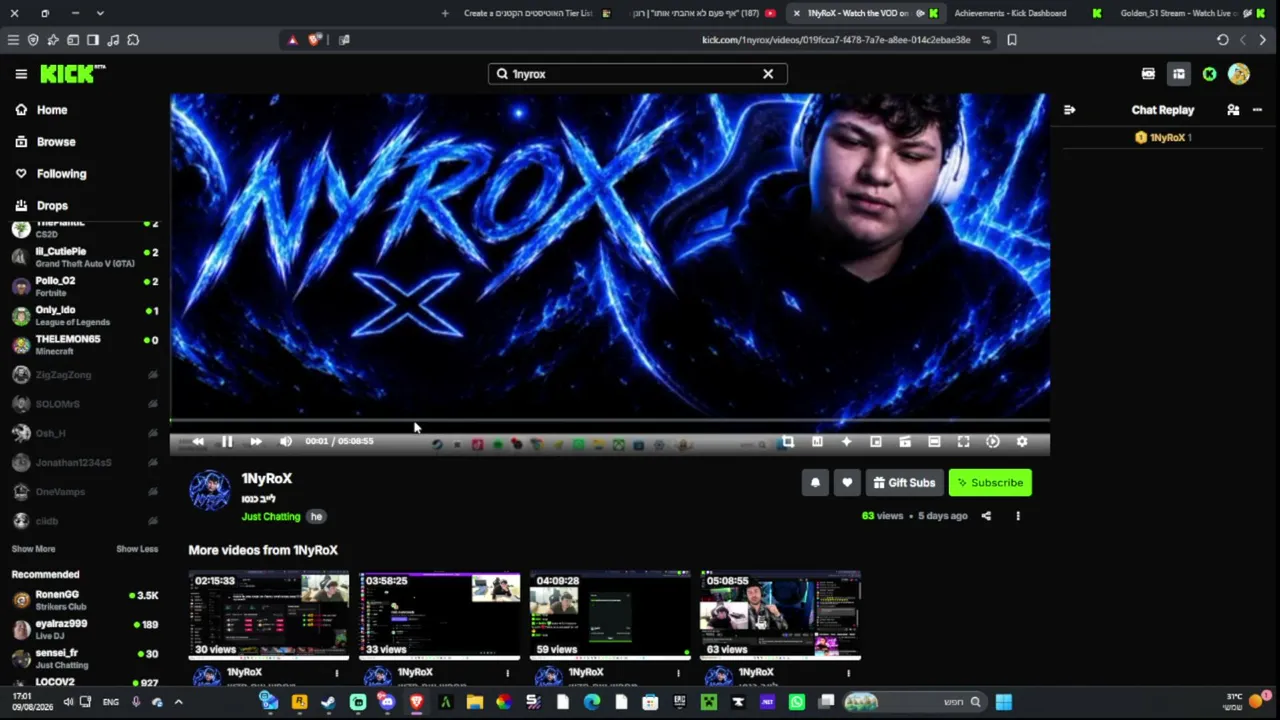1280x720 pixels.
Task: Skip forward in the video
Action: (x=256, y=441)
